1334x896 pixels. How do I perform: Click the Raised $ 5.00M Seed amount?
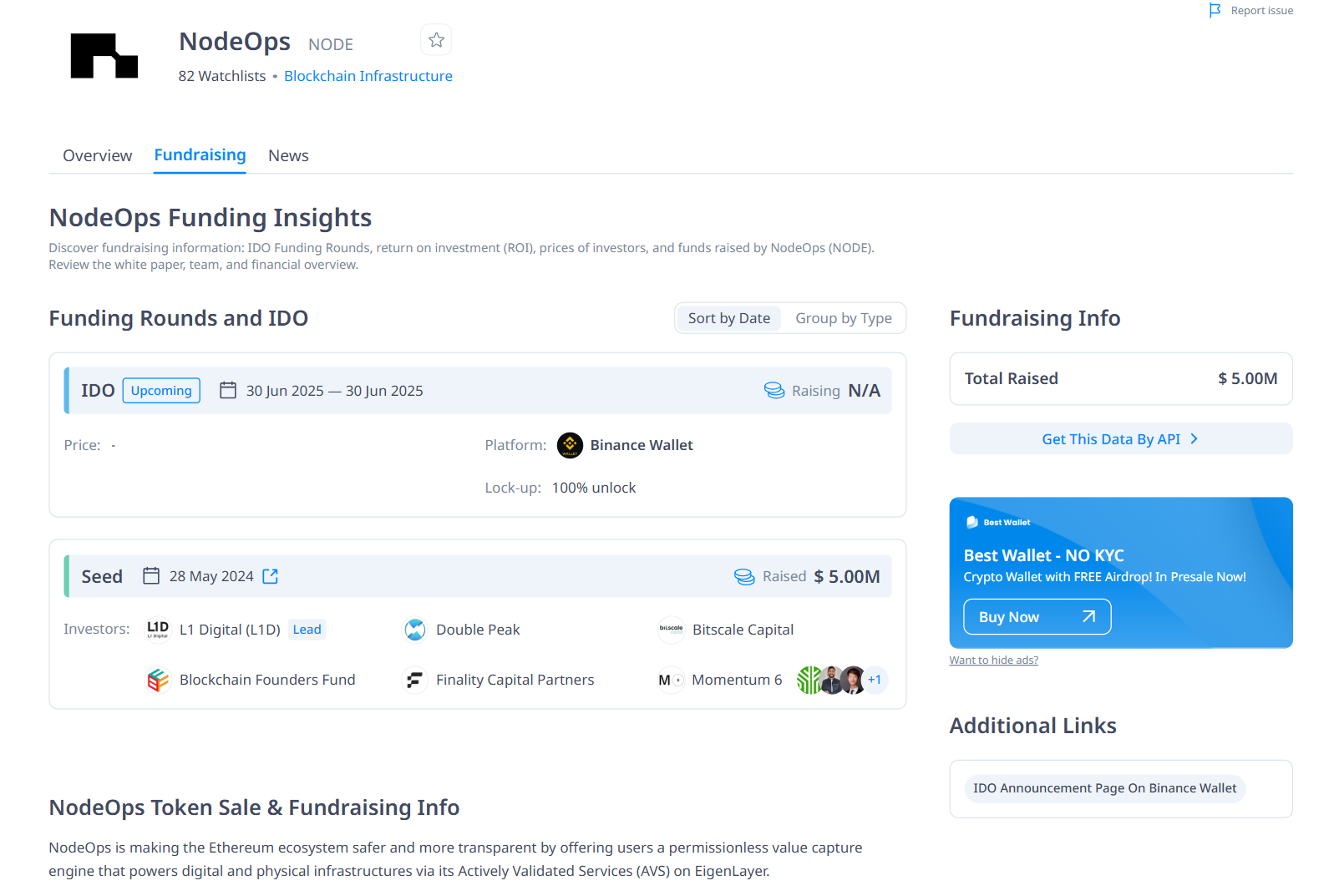[x=846, y=577]
